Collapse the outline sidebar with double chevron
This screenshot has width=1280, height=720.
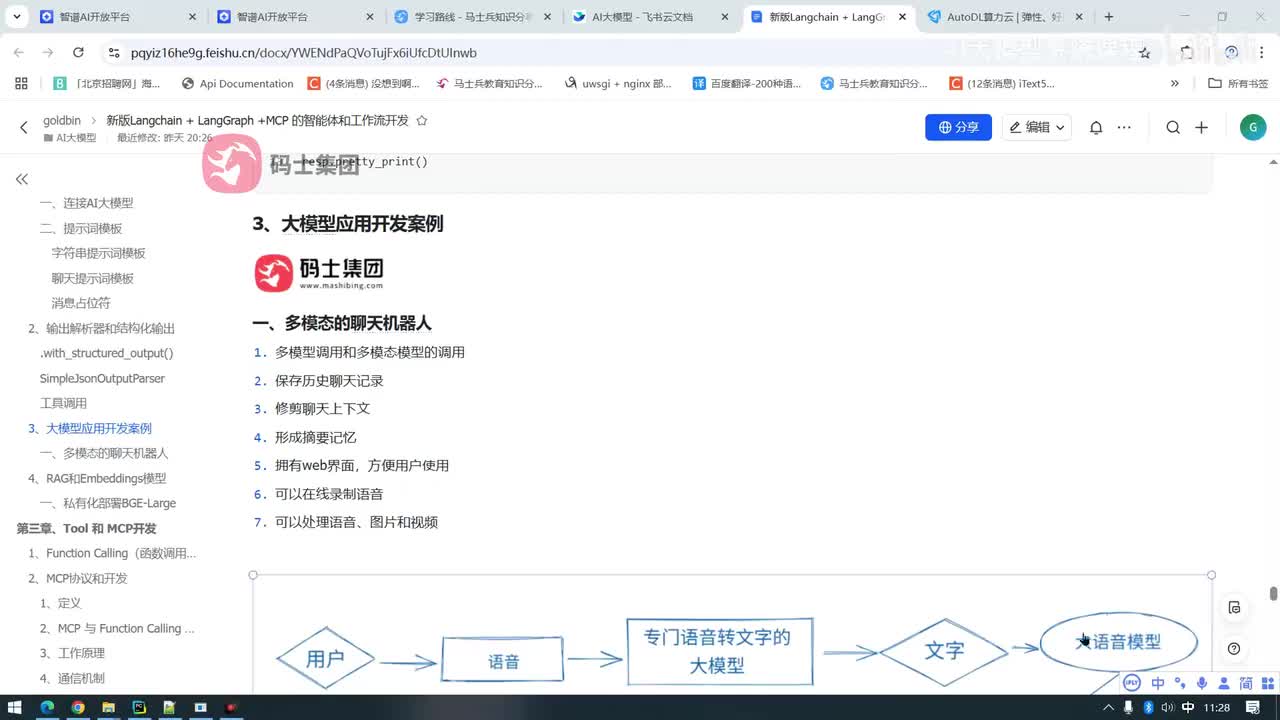pos(22,179)
